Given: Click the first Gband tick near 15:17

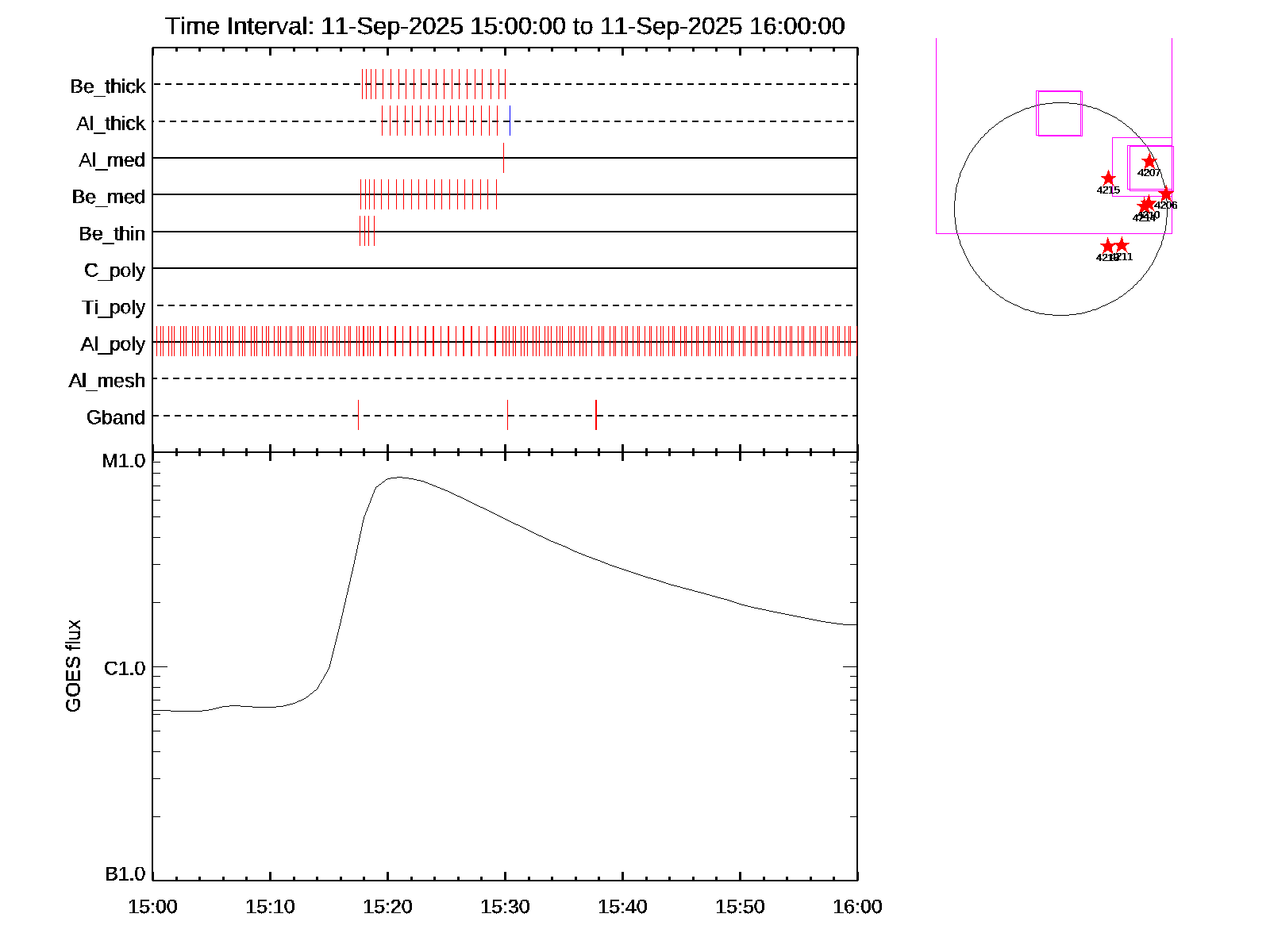Looking at the screenshot, I should 358,415.
